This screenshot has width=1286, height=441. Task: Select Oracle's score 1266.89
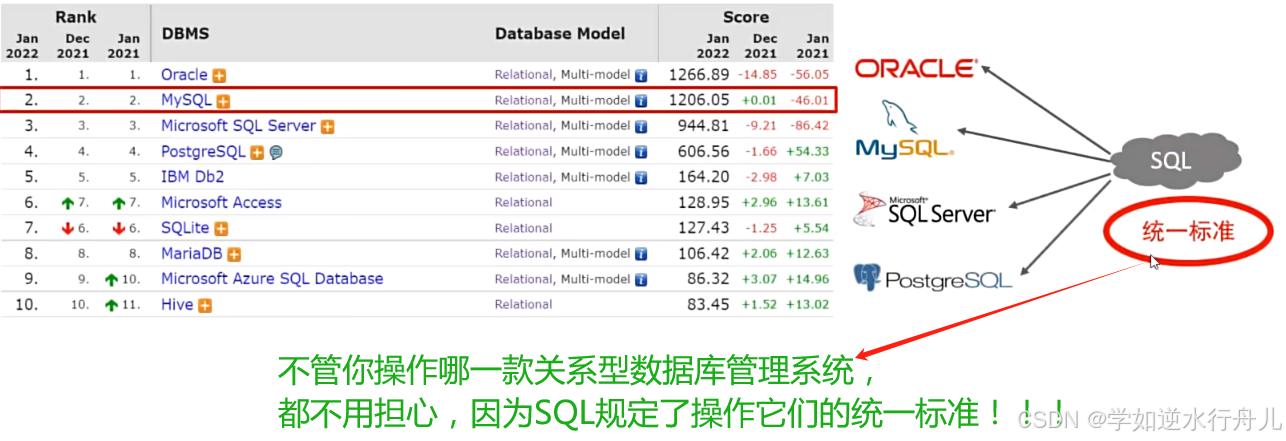point(700,75)
